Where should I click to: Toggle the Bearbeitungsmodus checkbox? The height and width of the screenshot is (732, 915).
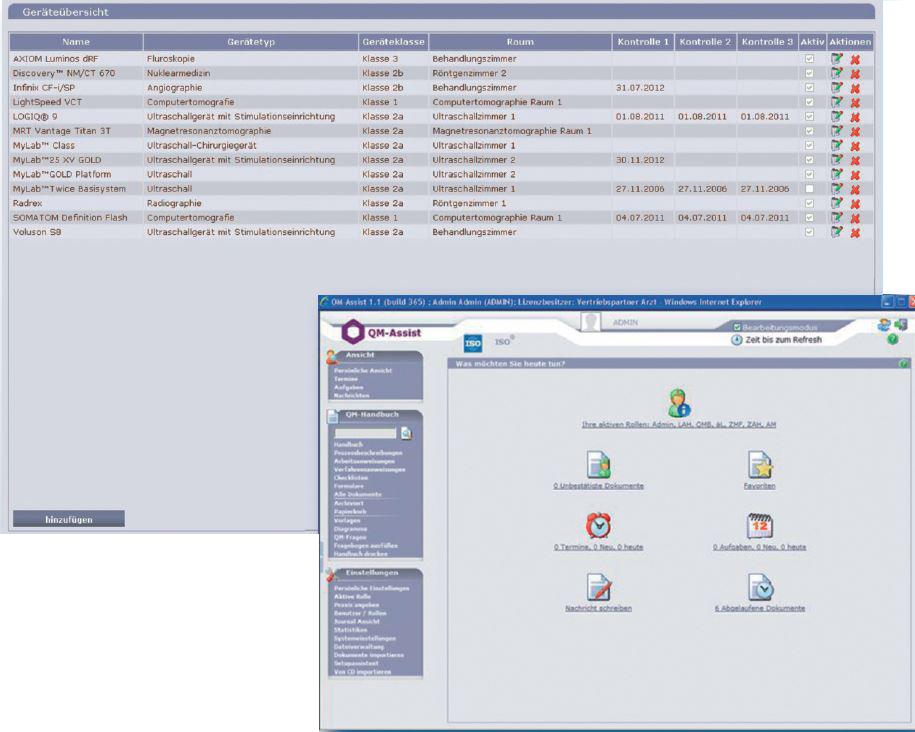[x=737, y=327]
